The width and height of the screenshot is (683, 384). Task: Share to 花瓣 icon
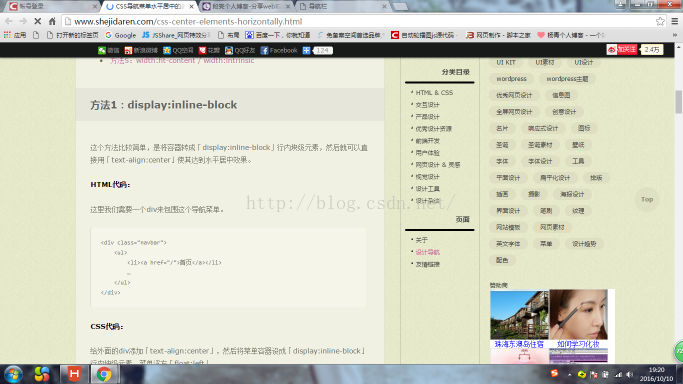(209, 51)
